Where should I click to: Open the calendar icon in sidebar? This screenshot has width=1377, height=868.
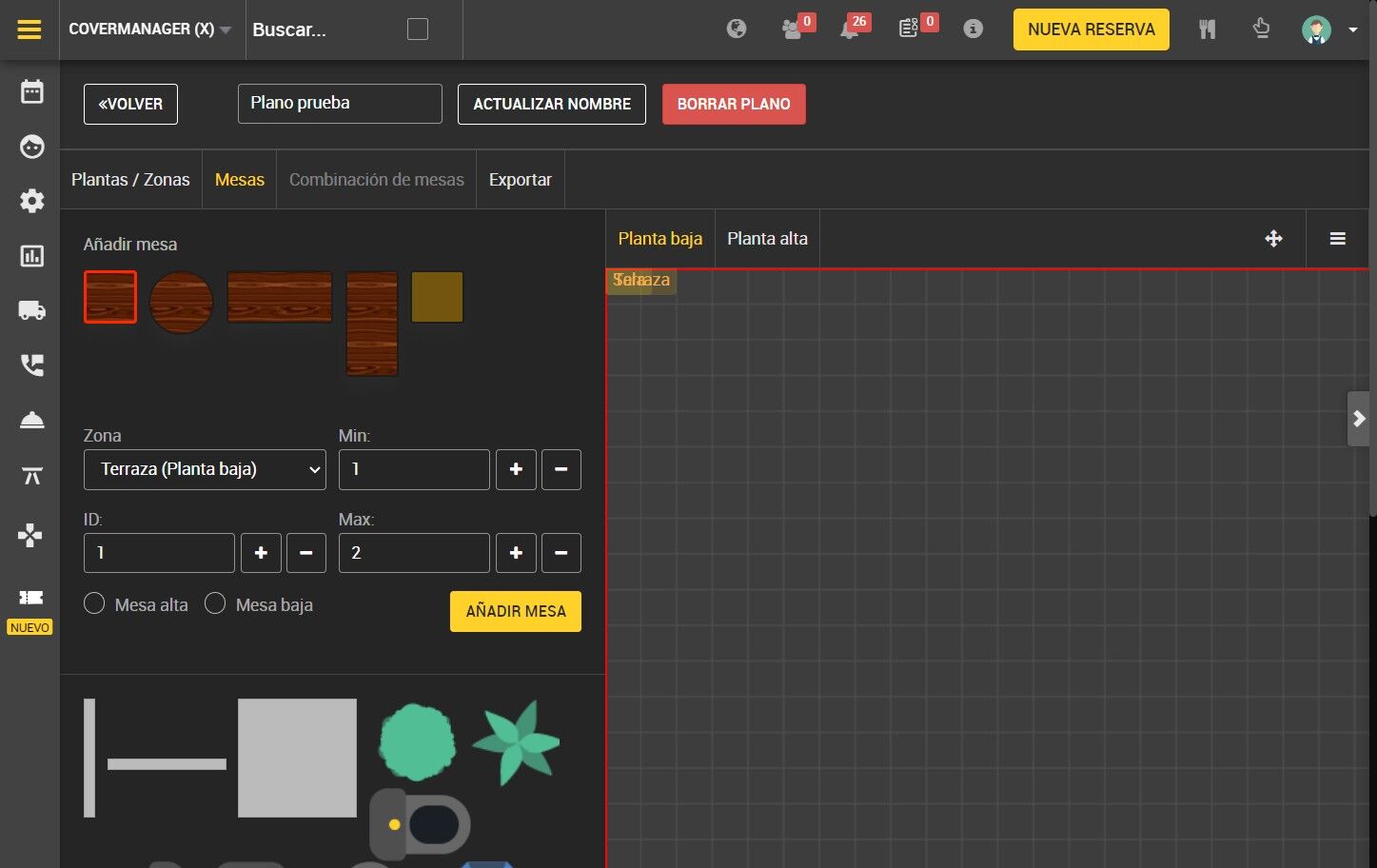[x=31, y=92]
